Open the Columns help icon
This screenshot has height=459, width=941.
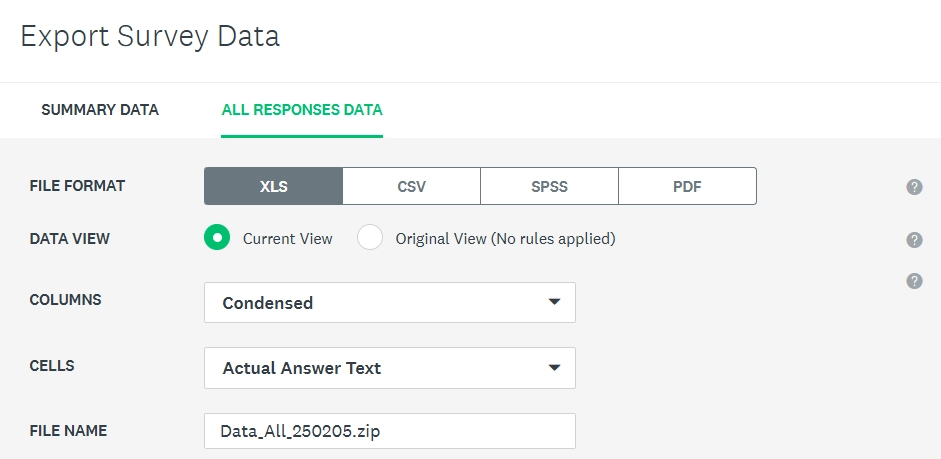coord(914,281)
